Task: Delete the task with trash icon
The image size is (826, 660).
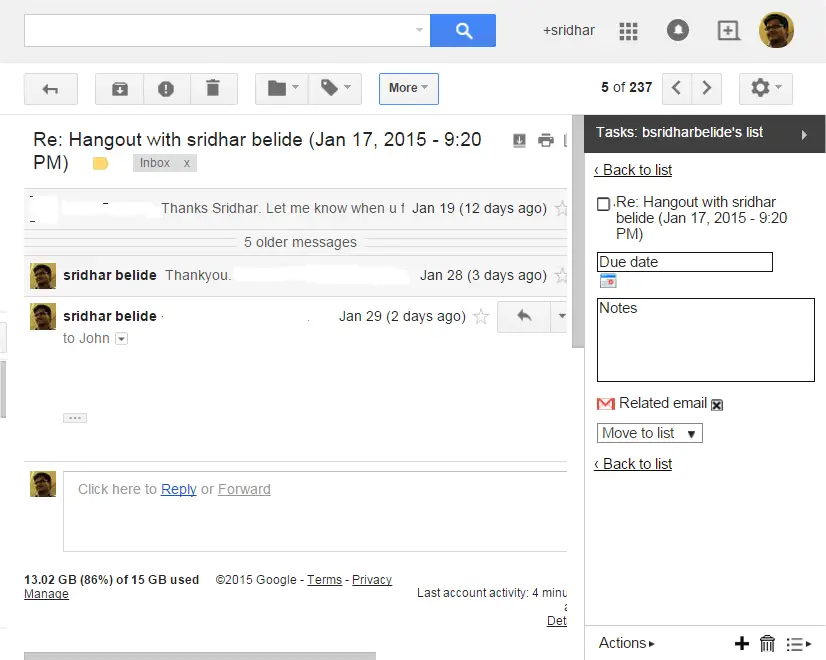Action: (768, 643)
